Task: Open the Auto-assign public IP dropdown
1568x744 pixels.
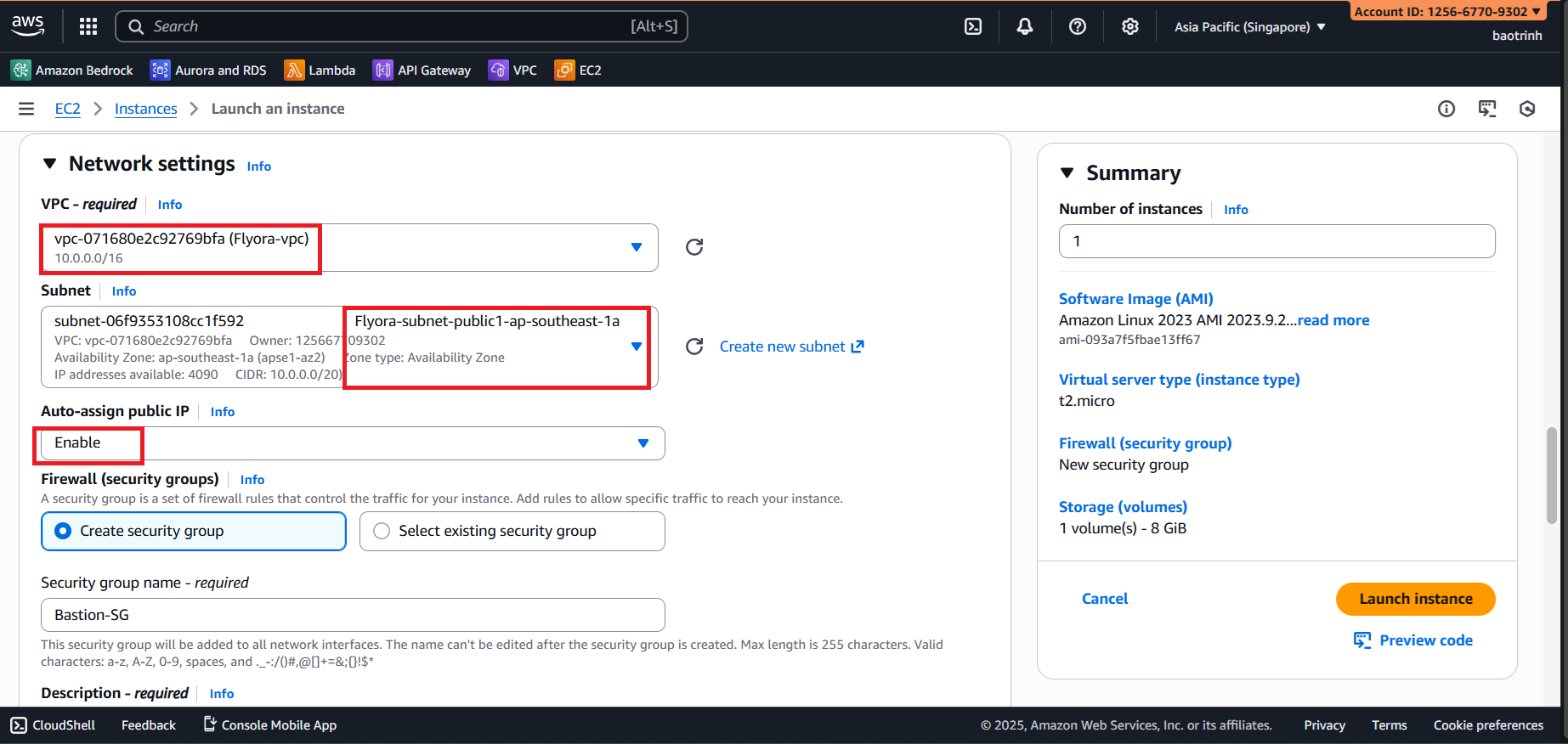Action: [642, 443]
